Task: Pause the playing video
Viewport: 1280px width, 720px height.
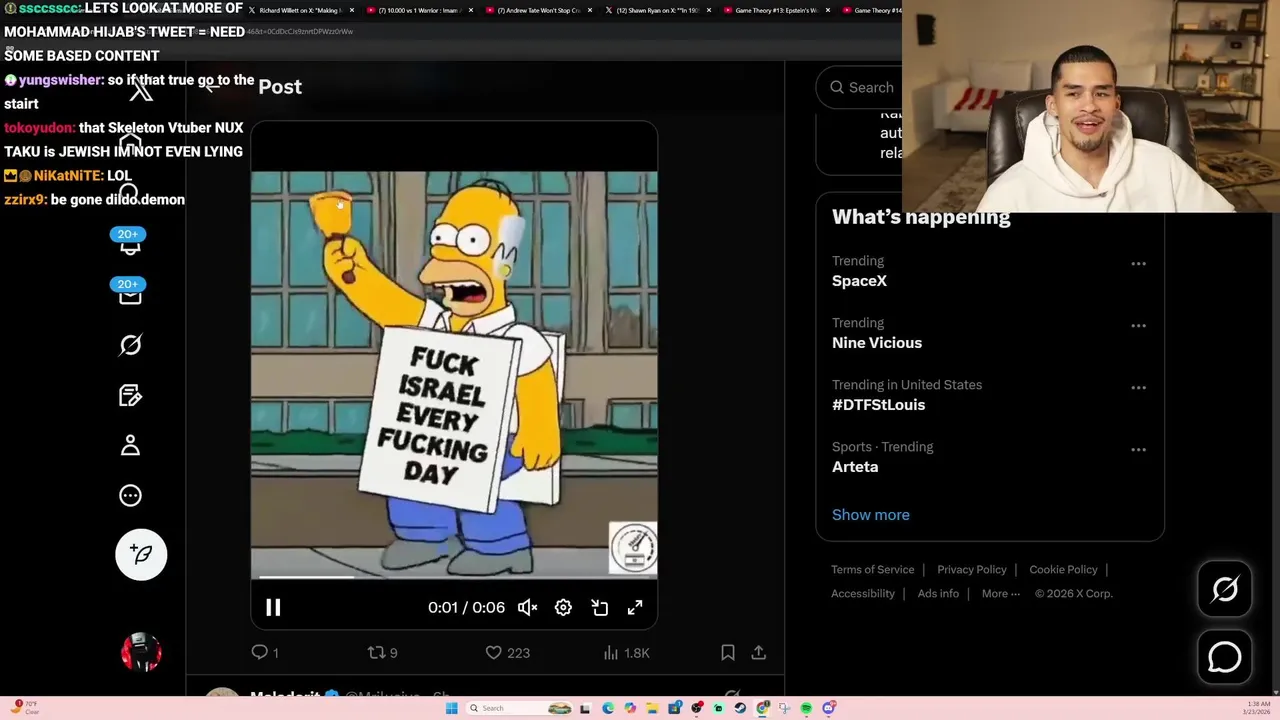Action: point(273,607)
